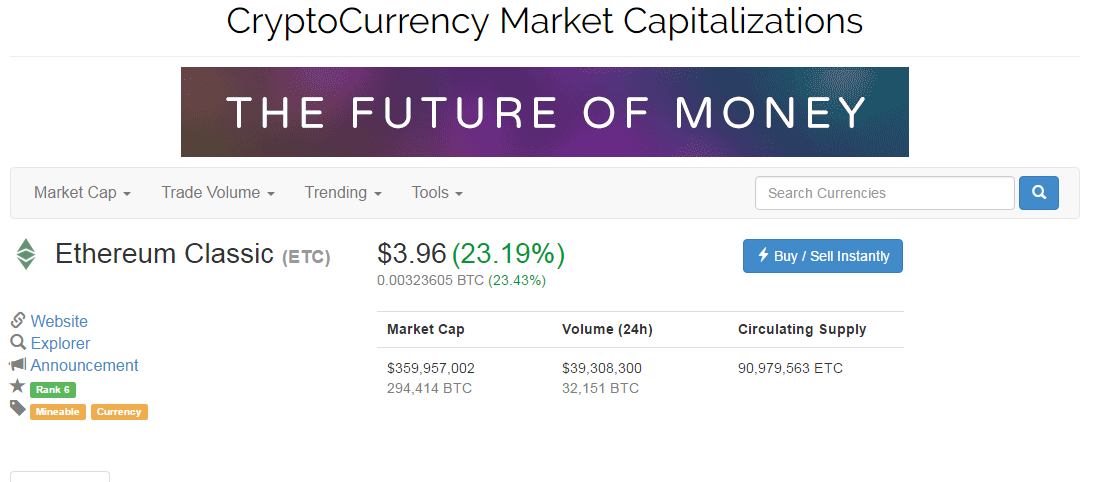Open the Tools dropdown menu
1094x482 pixels.
[x=437, y=193]
